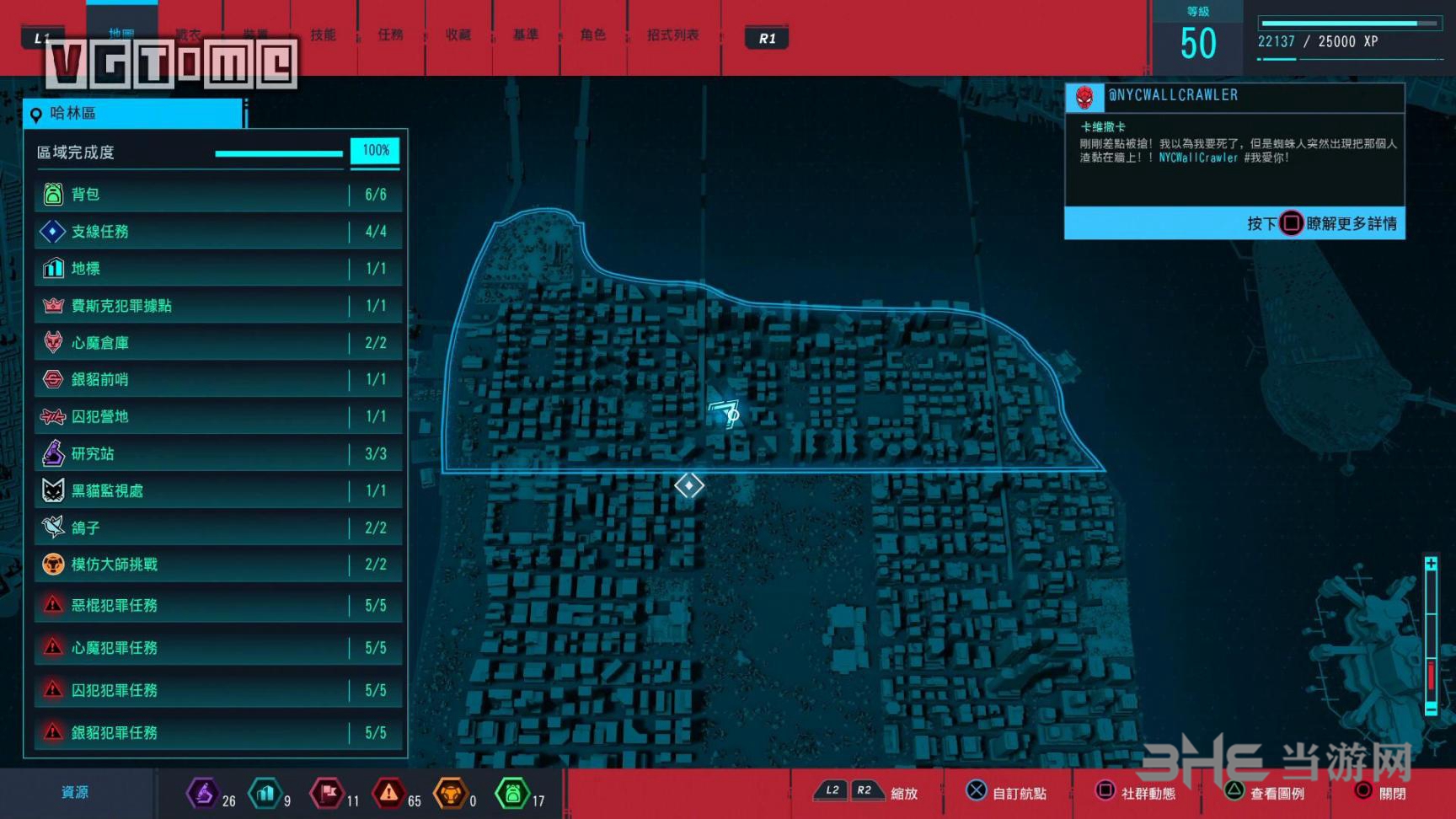Viewport: 1456px width, 819px height.
Task: Click the 3/3 count in 研究站 row
Action: tap(376, 453)
